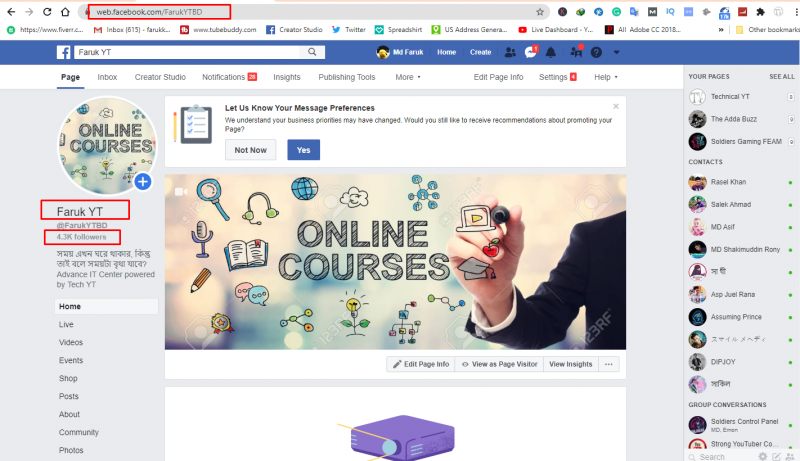Switch to the Inbox tab
This screenshot has width=800, height=461.
pos(107,77)
